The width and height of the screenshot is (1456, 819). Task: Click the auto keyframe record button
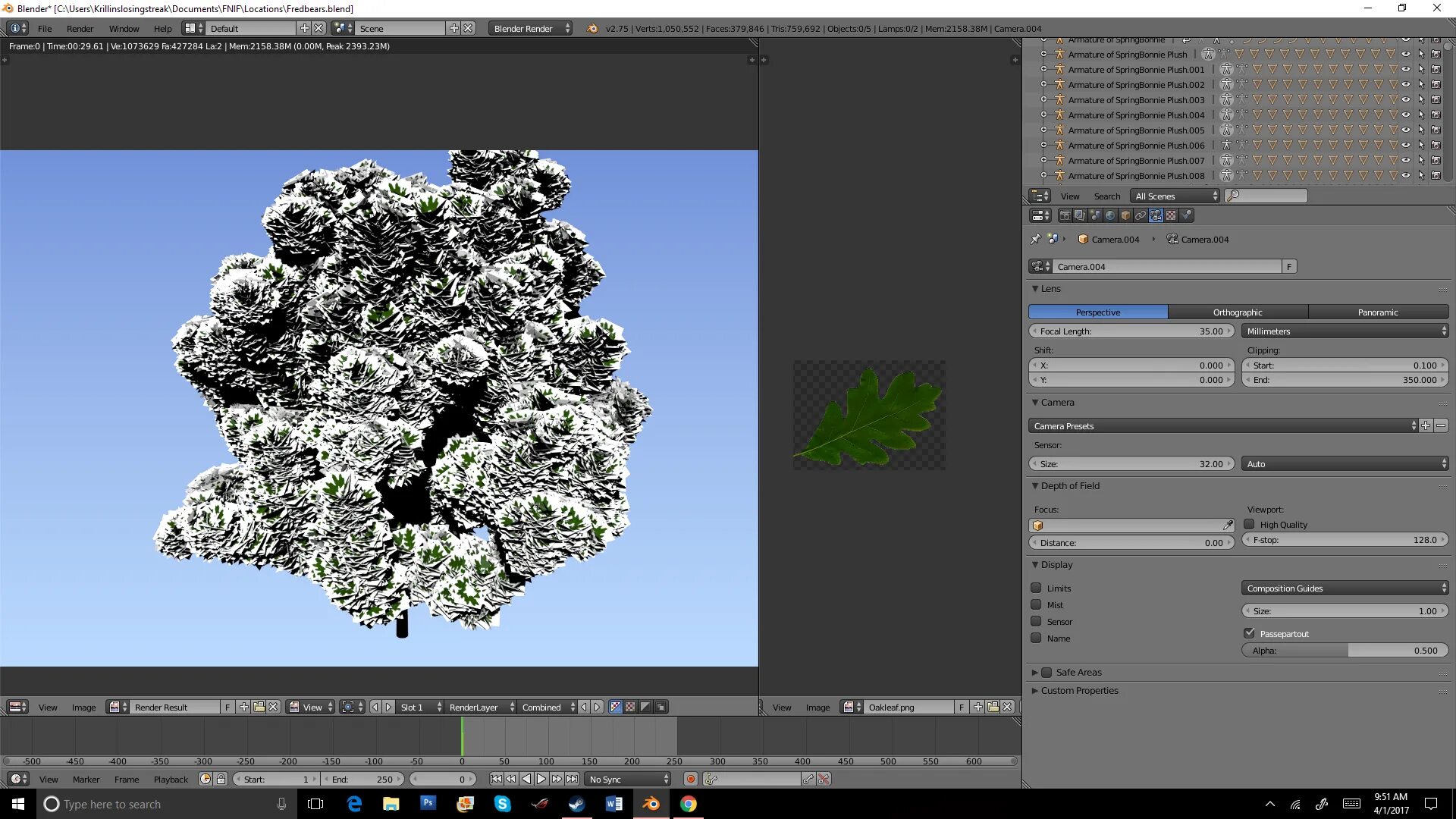tap(690, 779)
